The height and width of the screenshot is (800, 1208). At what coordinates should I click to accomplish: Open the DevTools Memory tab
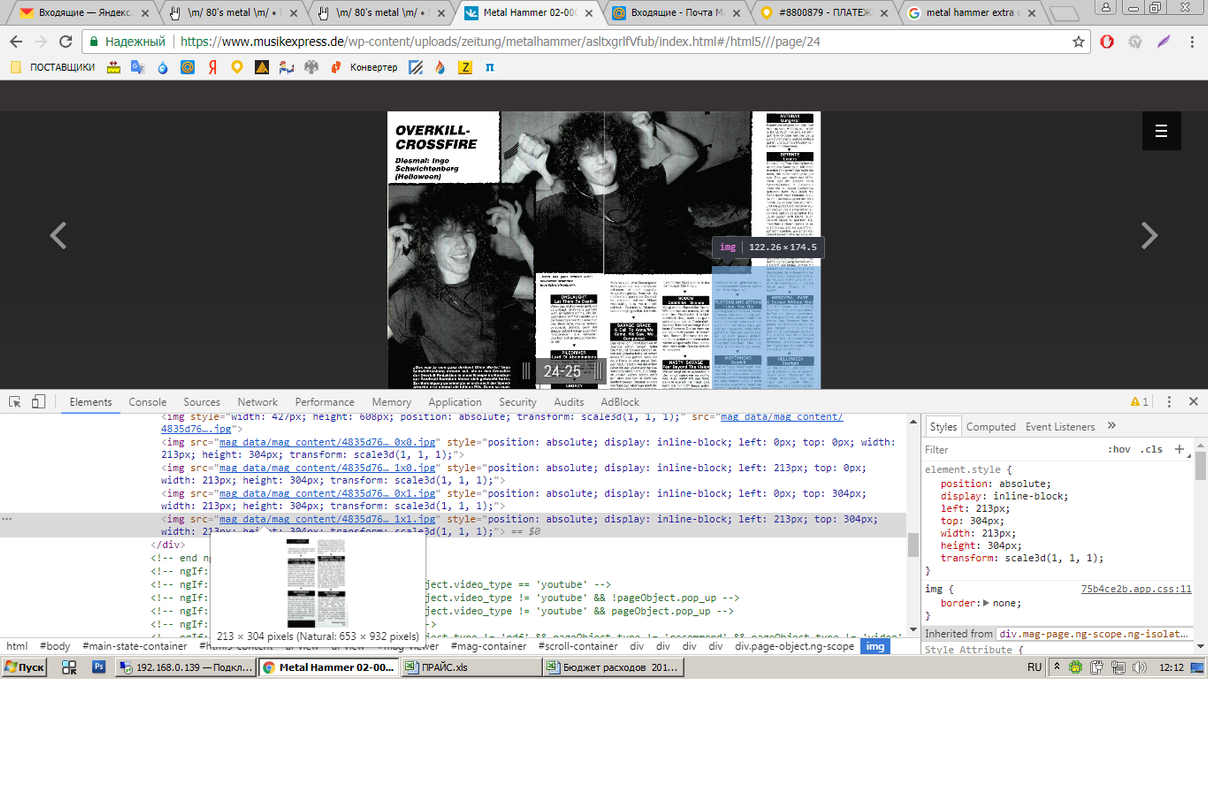tap(391, 402)
